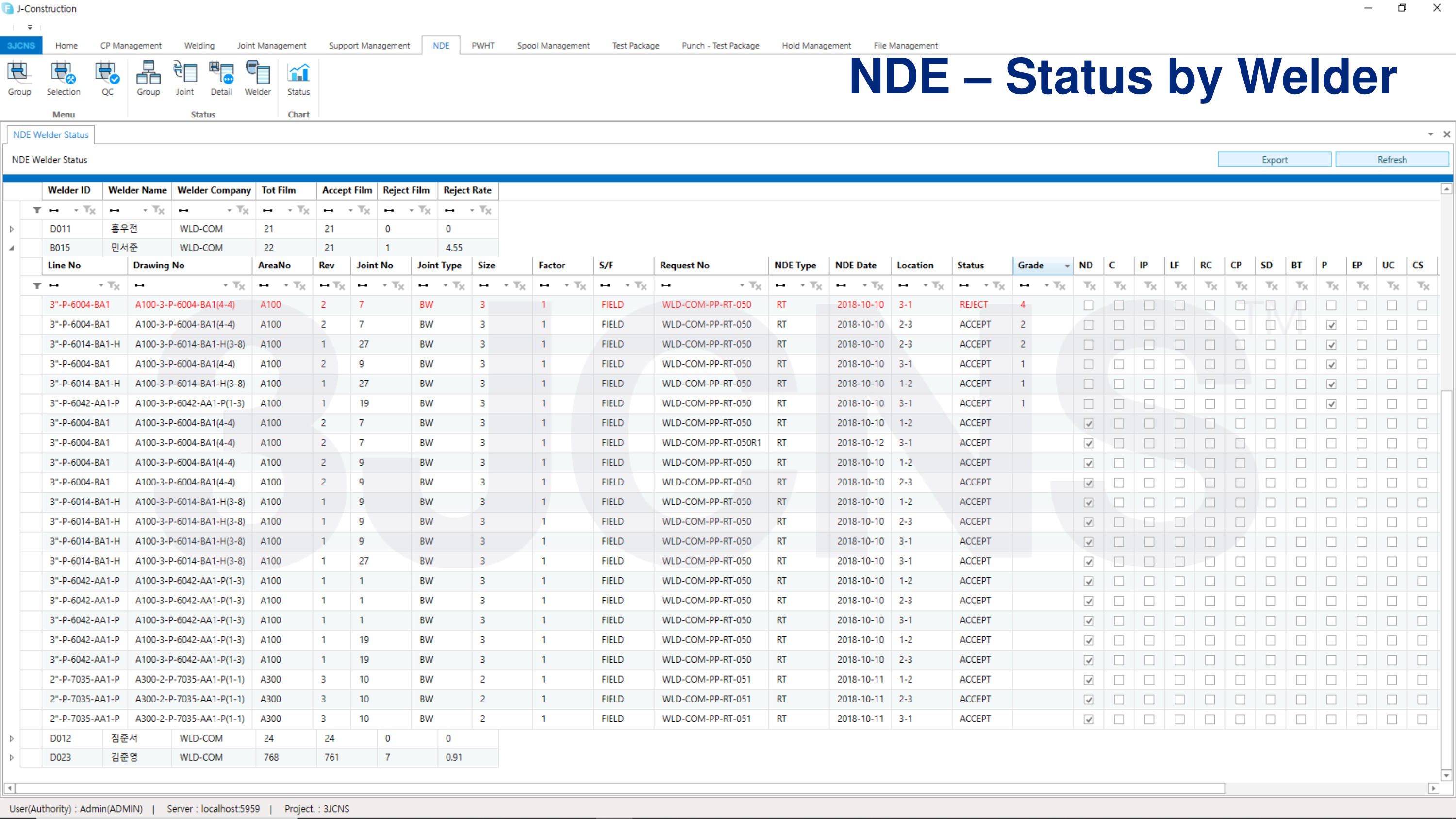
Task: Click the horizontal scrollbar thumb
Action: click(620, 788)
